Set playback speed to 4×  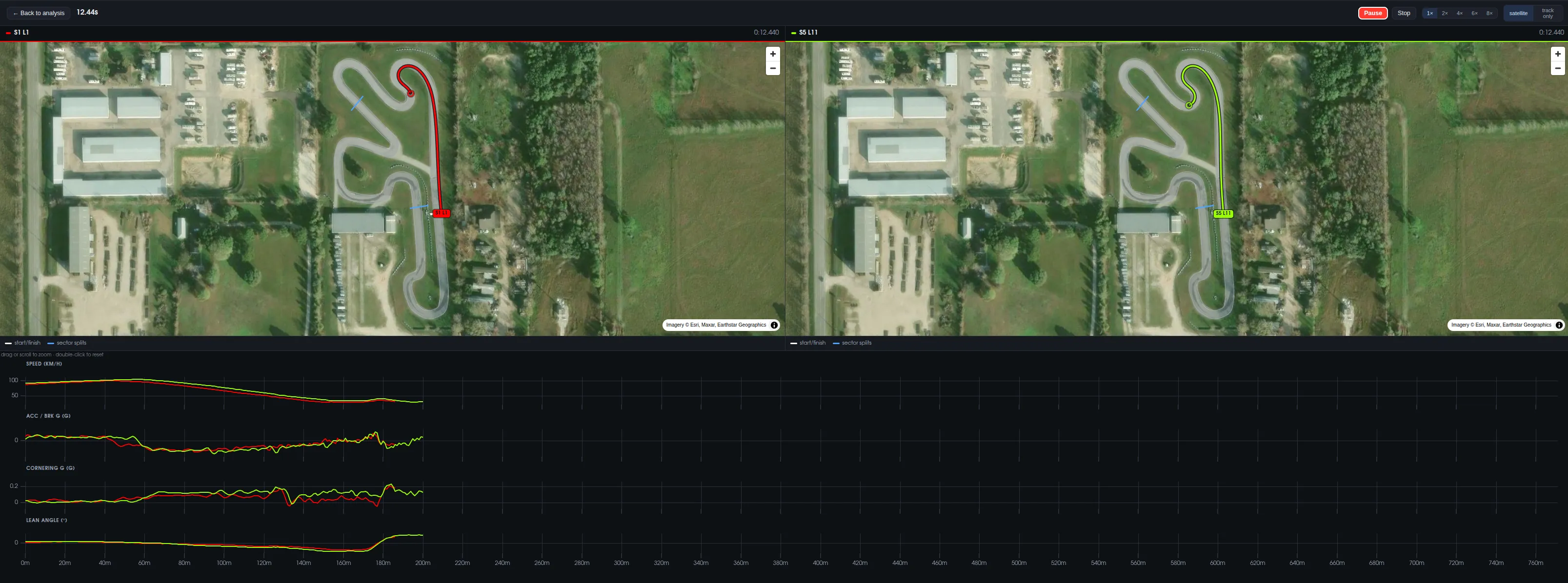tap(1459, 13)
